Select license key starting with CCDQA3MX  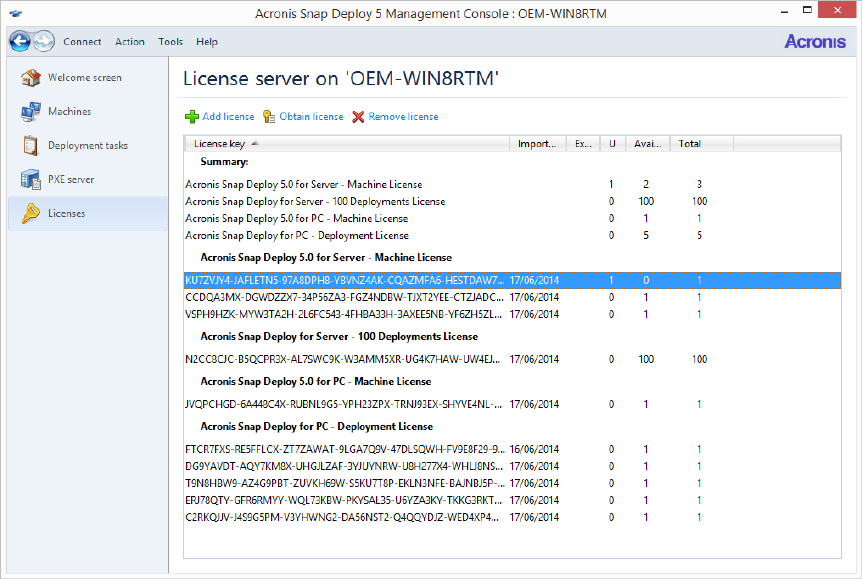coord(344,297)
